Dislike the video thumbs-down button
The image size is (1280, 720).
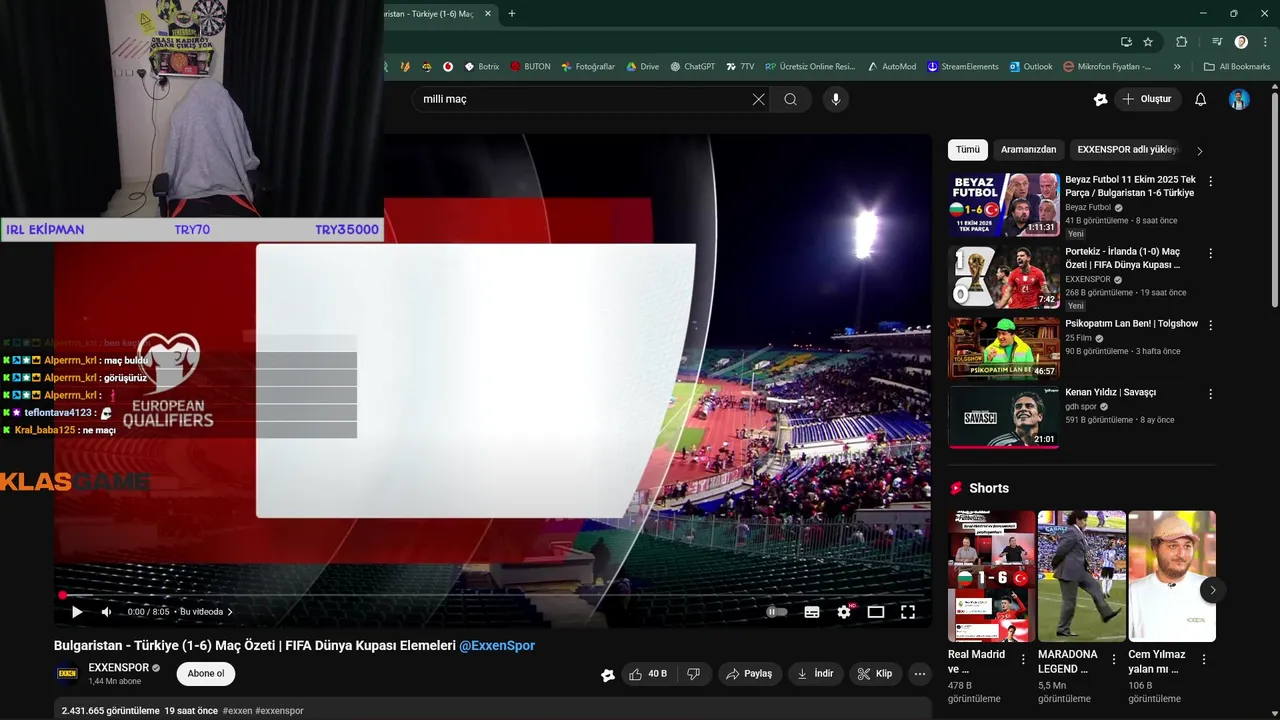pos(694,674)
